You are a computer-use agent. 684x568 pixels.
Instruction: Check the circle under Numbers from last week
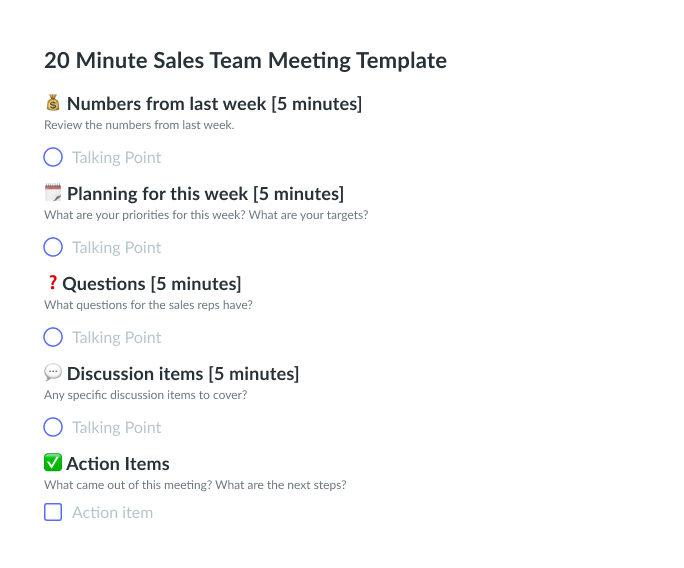(x=53, y=157)
